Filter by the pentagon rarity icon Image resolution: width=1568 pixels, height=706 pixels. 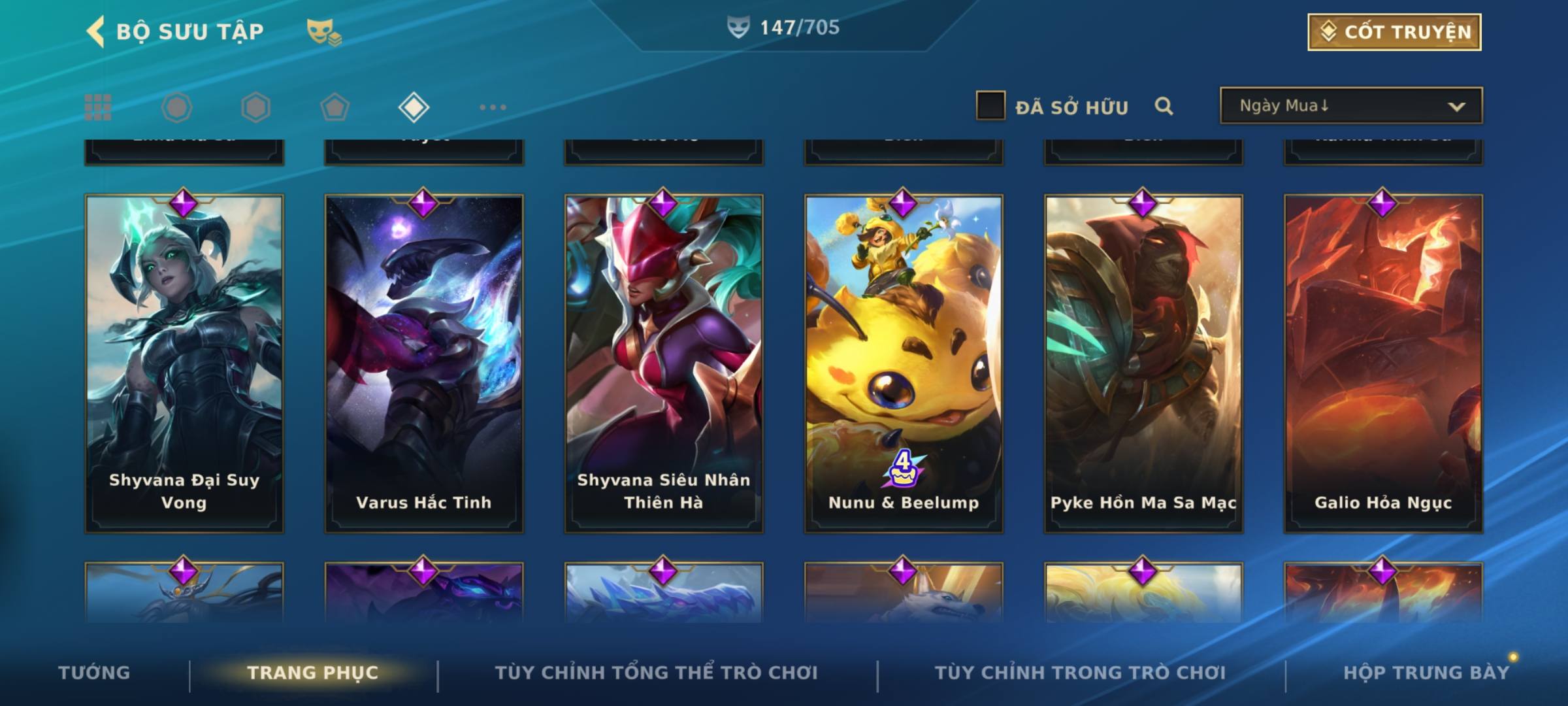pyautogui.click(x=335, y=107)
